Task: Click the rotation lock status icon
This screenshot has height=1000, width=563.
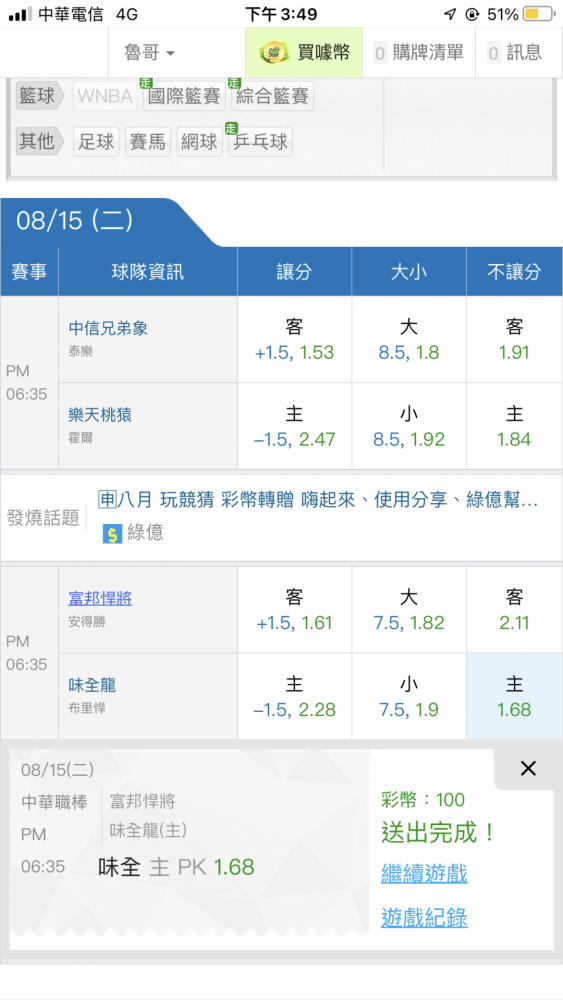Action: pyautogui.click(x=472, y=14)
